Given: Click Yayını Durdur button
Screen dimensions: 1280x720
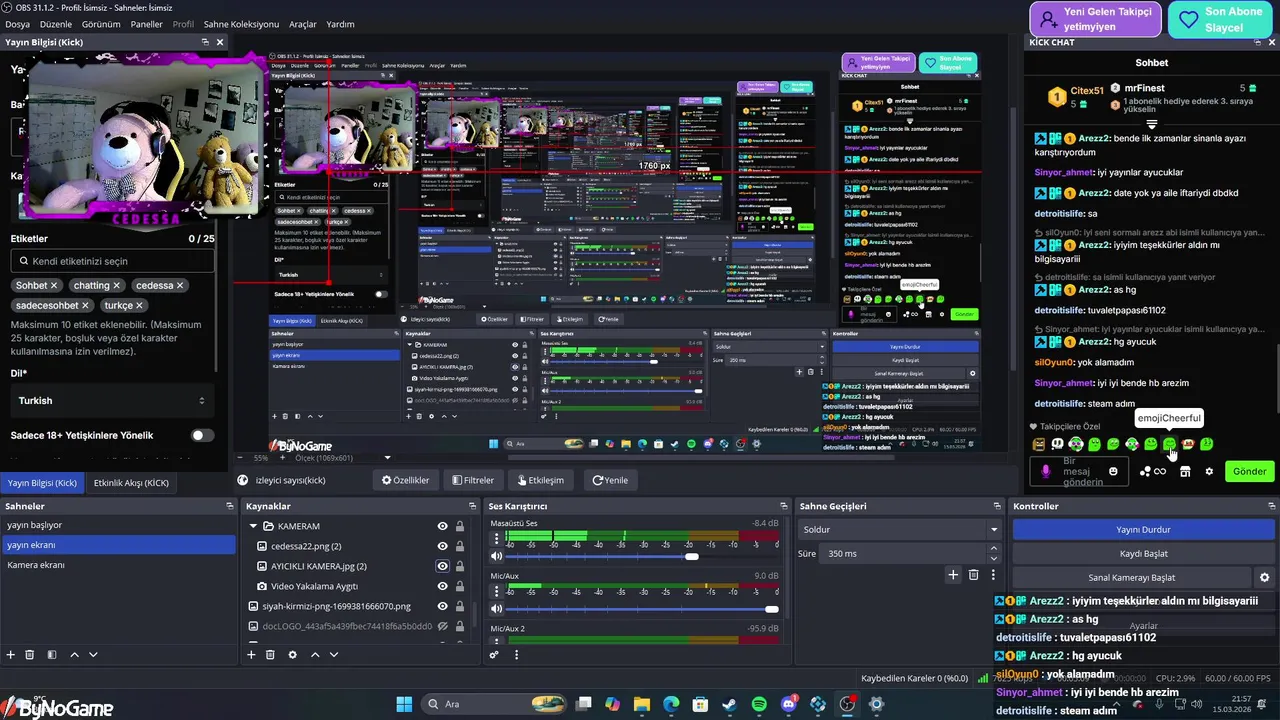Looking at the screenshot, I should coord(1143,529).
